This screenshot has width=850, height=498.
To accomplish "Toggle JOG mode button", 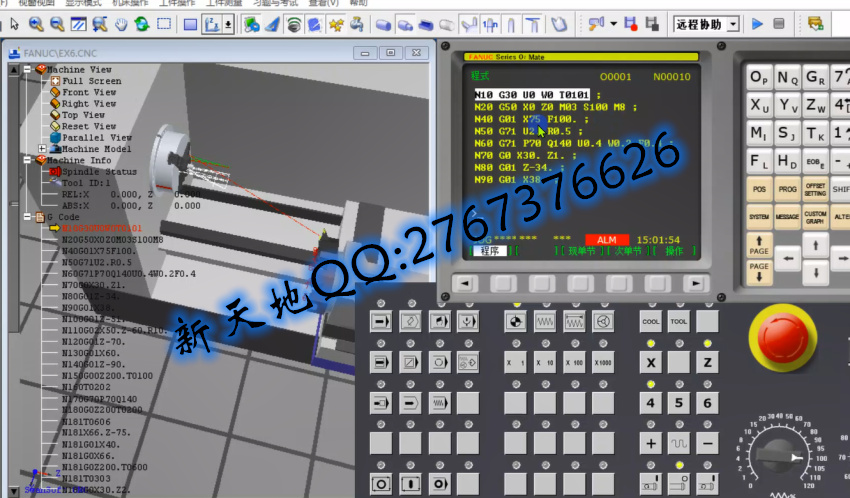I will (x=544, y=322).
